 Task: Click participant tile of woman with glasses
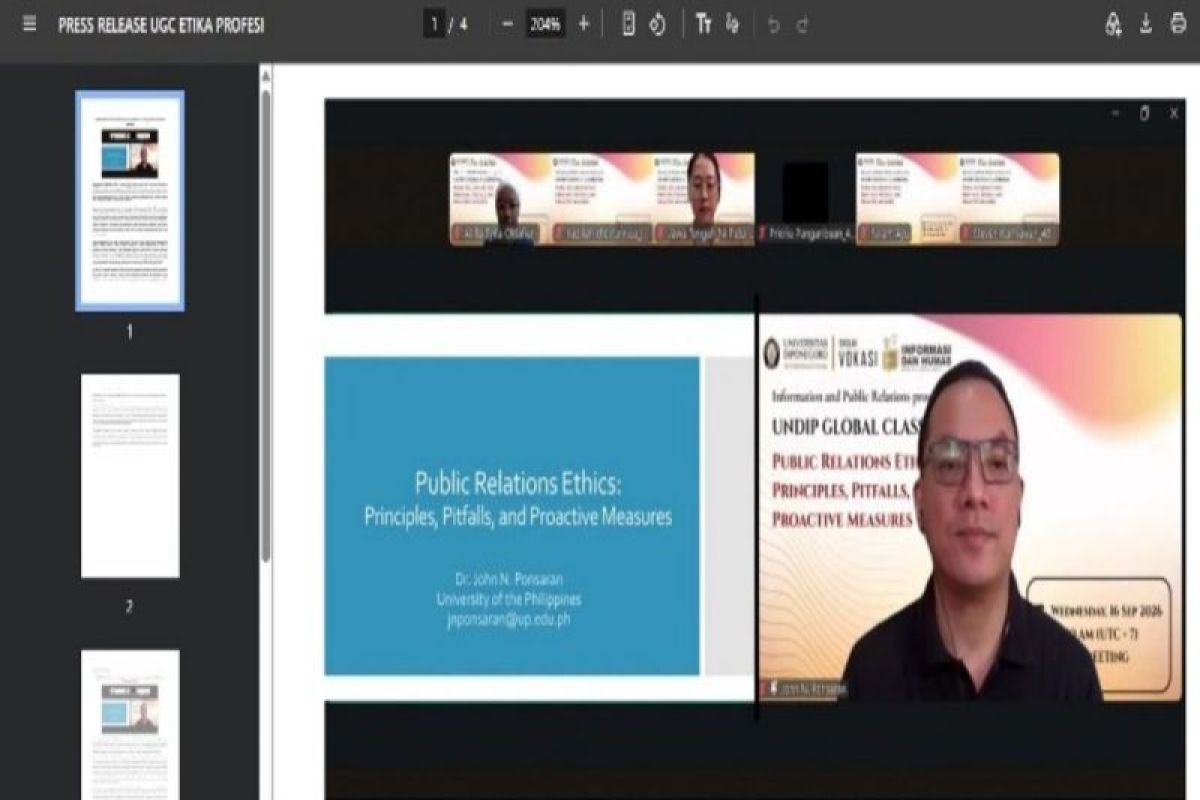704,199
